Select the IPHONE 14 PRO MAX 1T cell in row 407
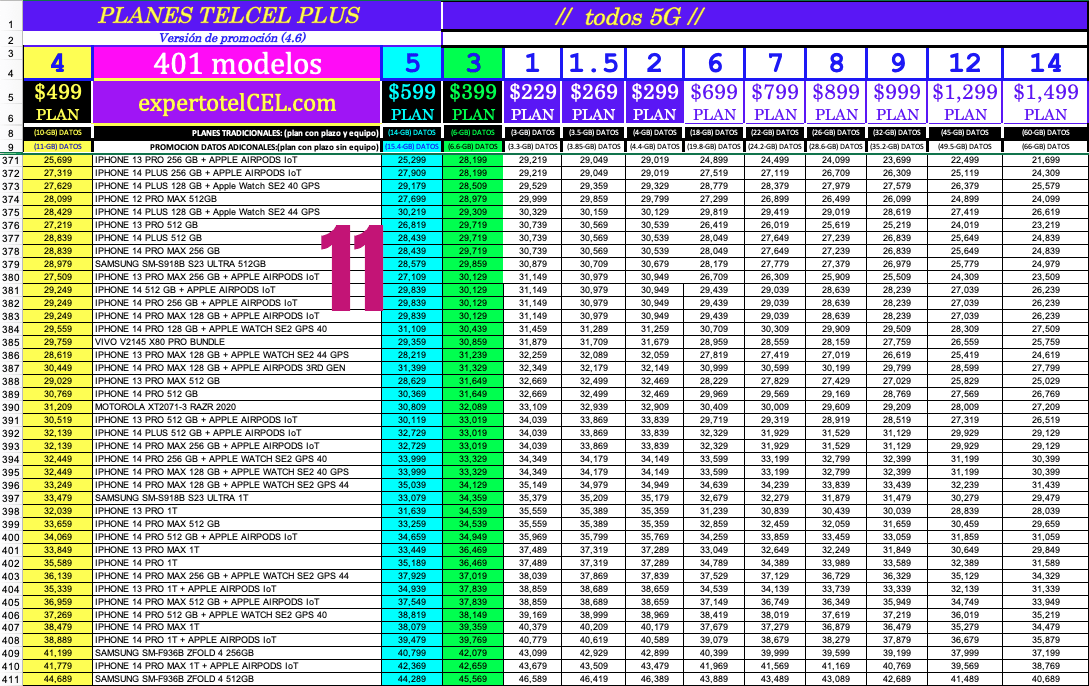1089x686 pixels. point(237,627)
